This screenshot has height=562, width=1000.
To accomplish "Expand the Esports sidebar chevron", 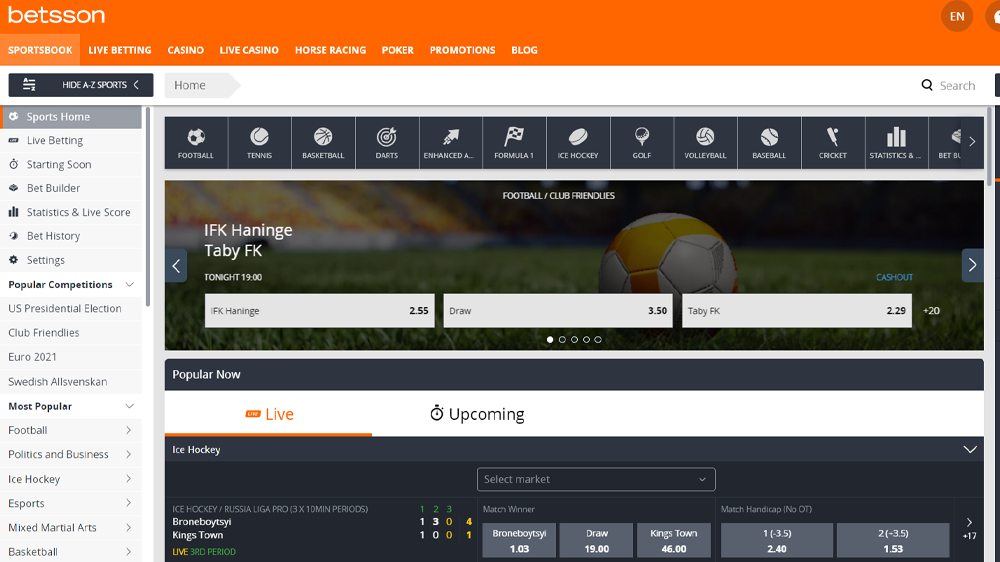I will coord(129,503).
